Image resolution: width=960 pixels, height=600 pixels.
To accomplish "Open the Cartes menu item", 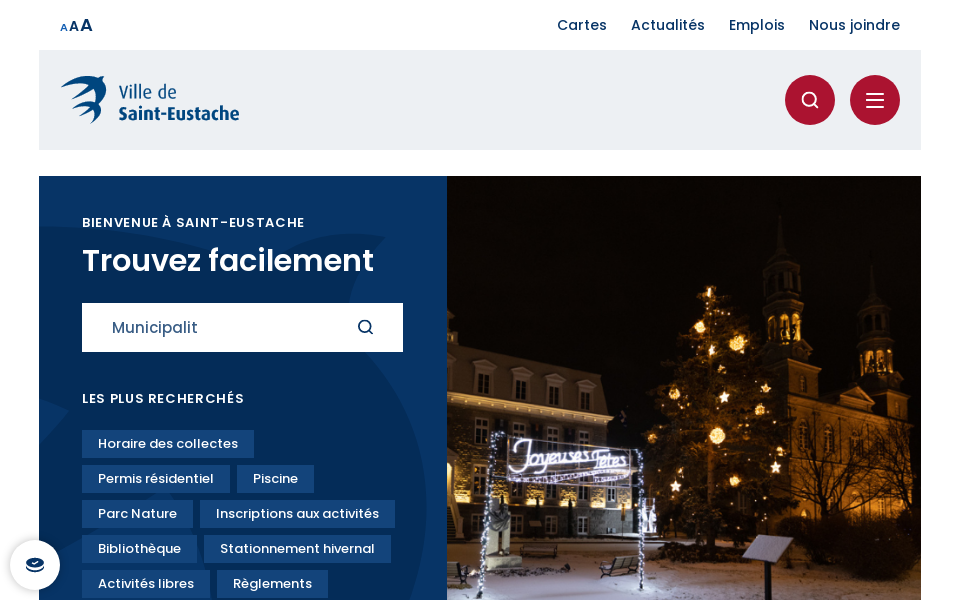I will point(582,25).
